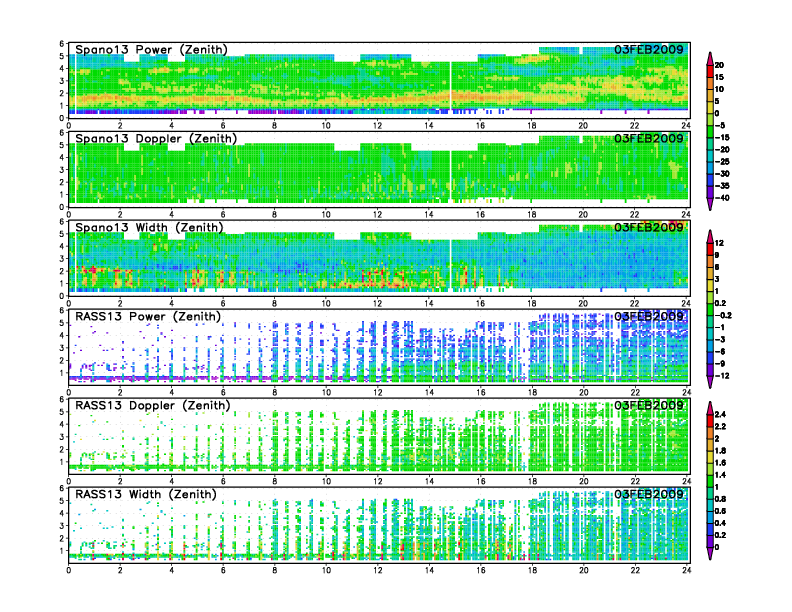Viewport: 792px width, 612px height.
Task: Click the "-25" label on the top colorbar
Action: point(722,162)
